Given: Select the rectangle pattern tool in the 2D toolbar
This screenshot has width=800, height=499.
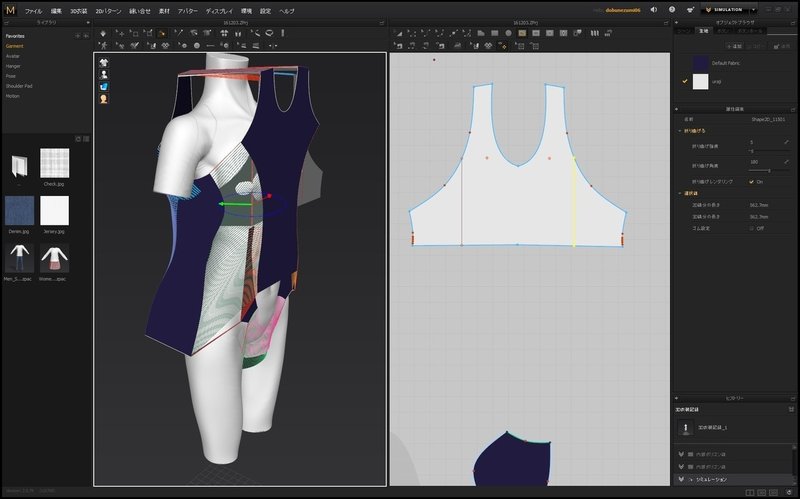Looking at the screenshot, I should (494, 33).
